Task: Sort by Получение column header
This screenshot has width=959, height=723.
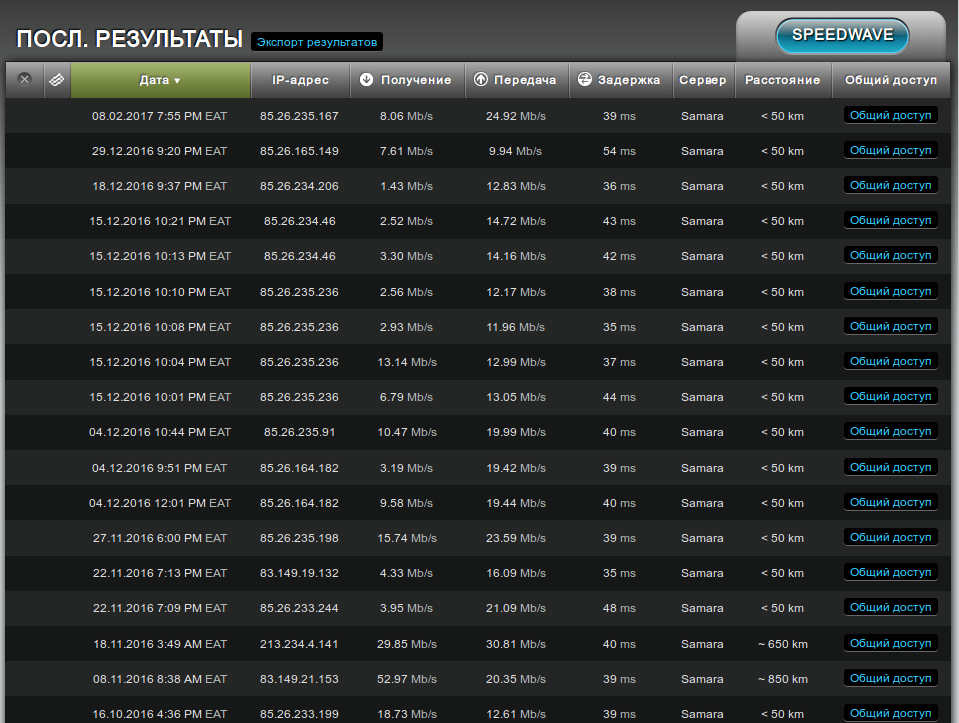Action: pyautogui.click(x=407, y=80)
